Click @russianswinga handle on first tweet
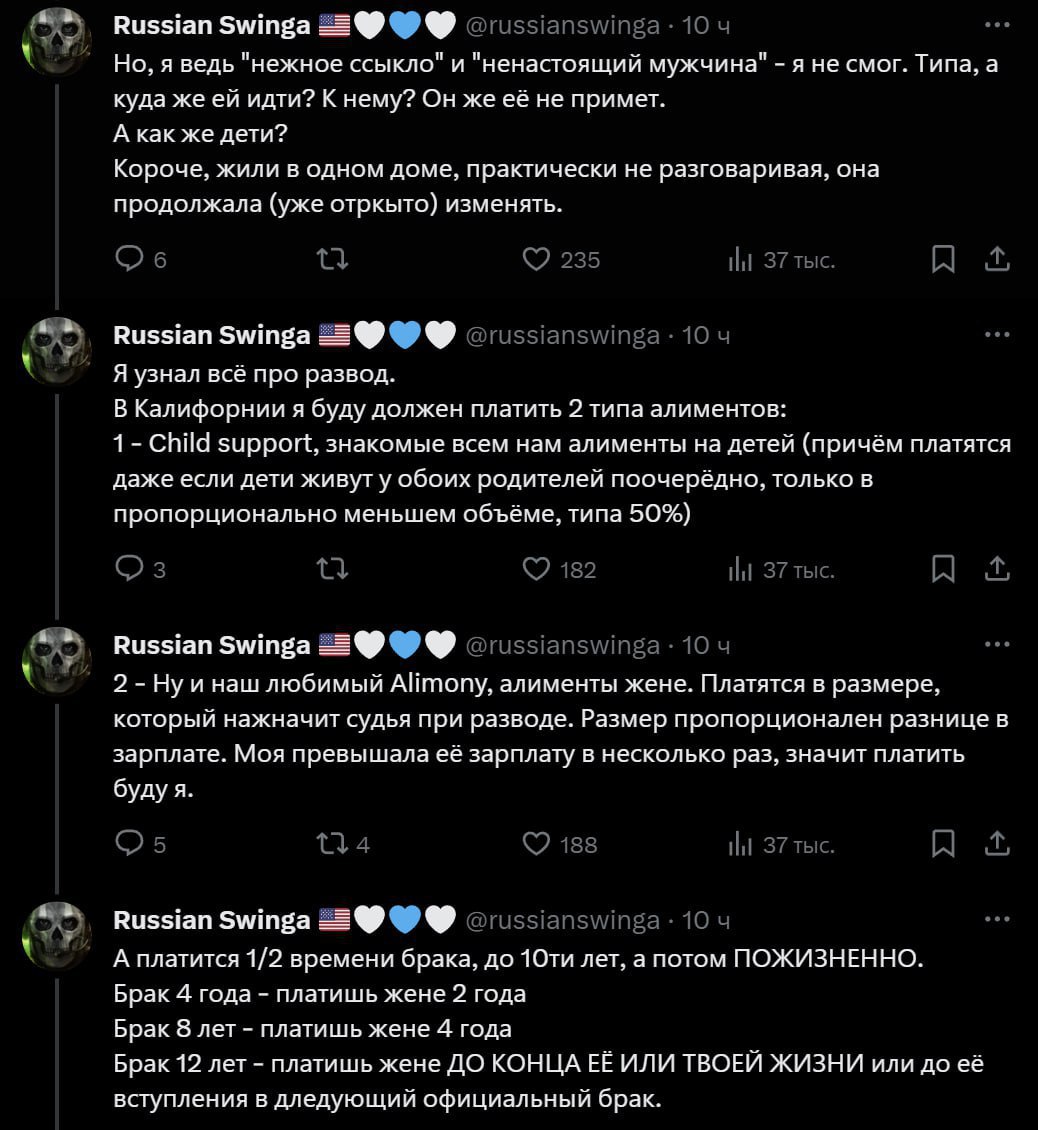Screen dimensions: 1038x1130 coord(563,26)
